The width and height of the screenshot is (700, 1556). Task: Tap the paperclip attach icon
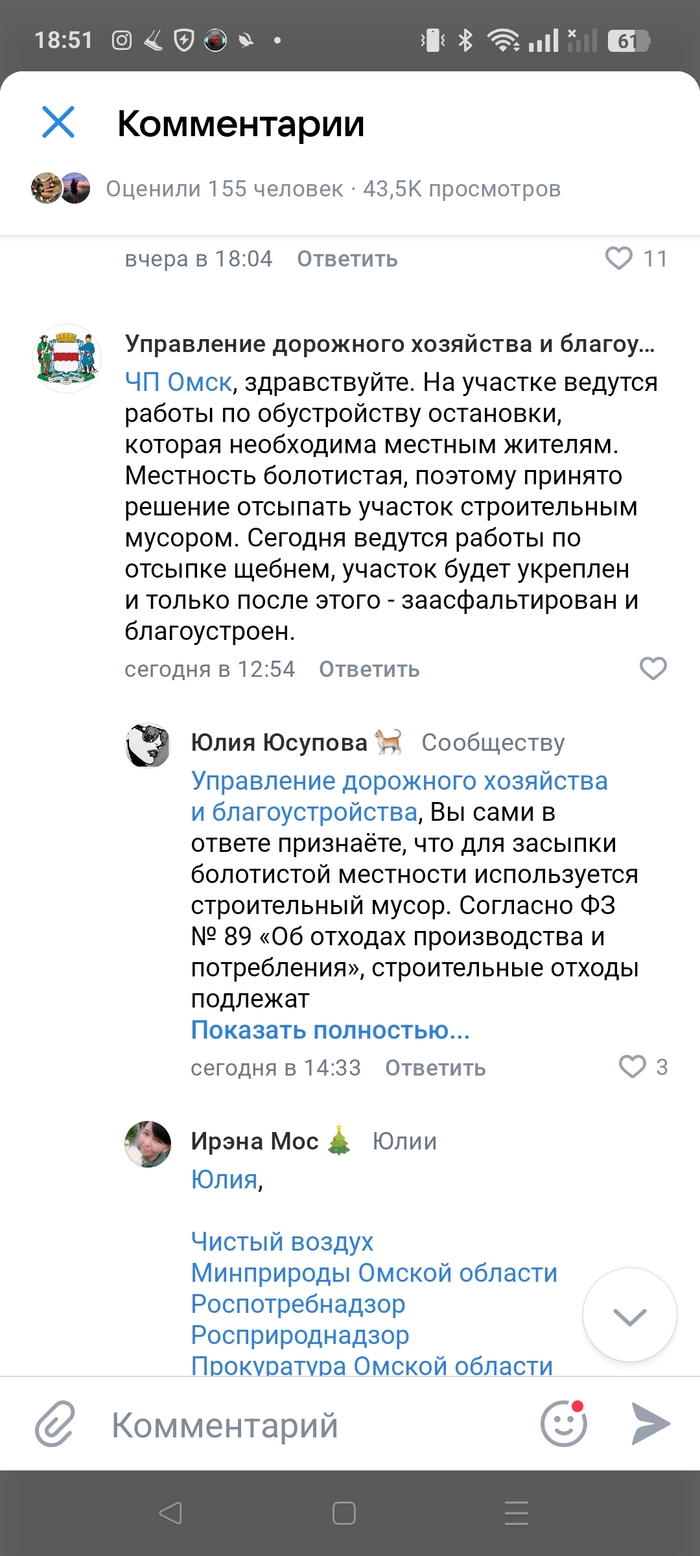[x=55, y=1424]
